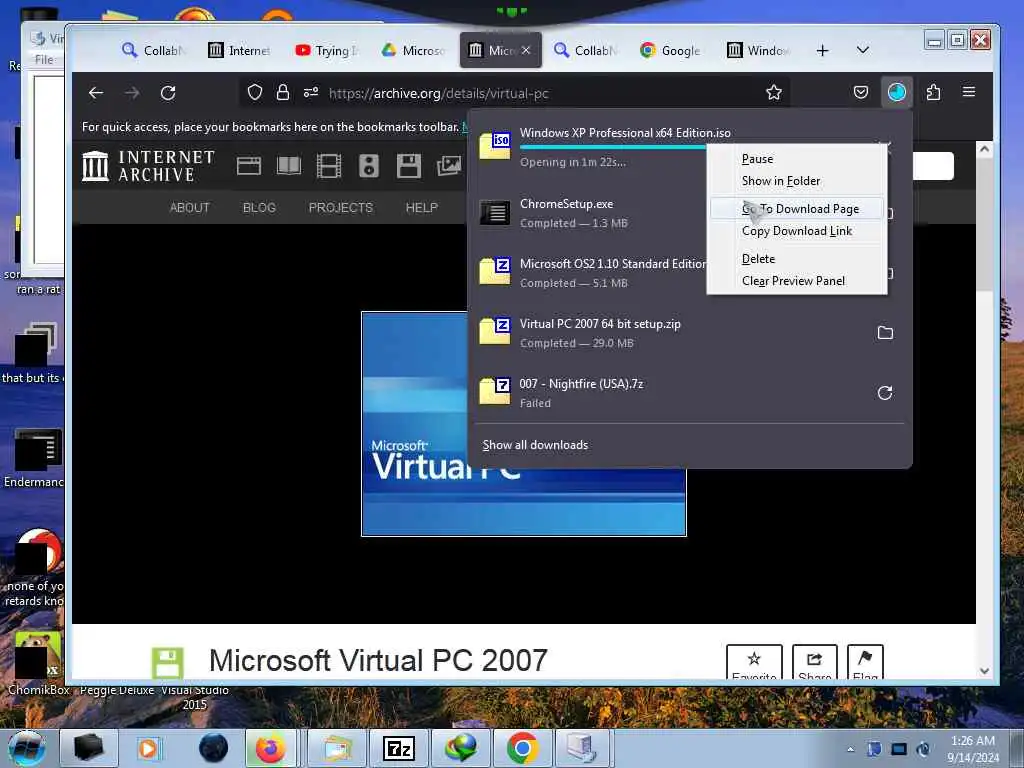
Task: Choose Show in Folder
Action: point(781,181)
